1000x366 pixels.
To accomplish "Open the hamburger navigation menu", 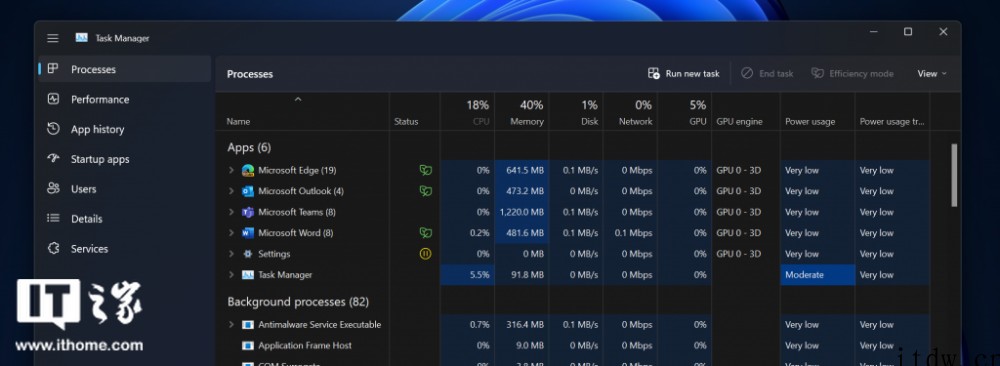I will [53, 38].
